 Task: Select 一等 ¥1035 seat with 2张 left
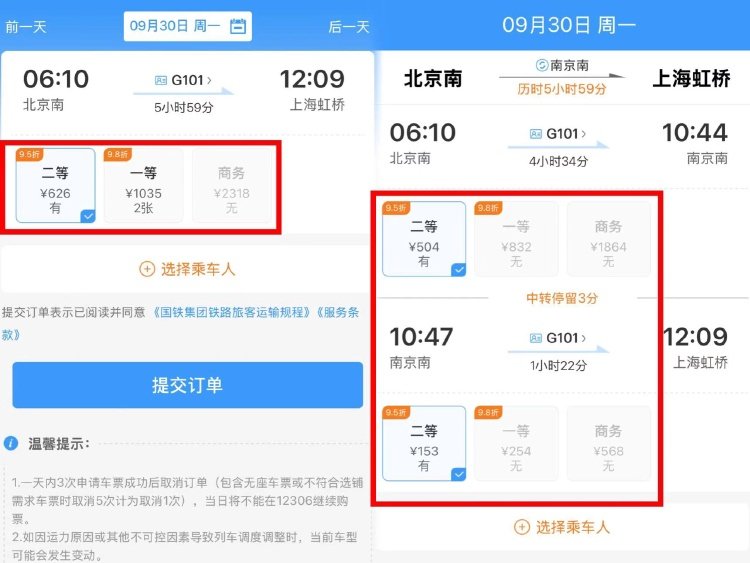tap(143, 186)
